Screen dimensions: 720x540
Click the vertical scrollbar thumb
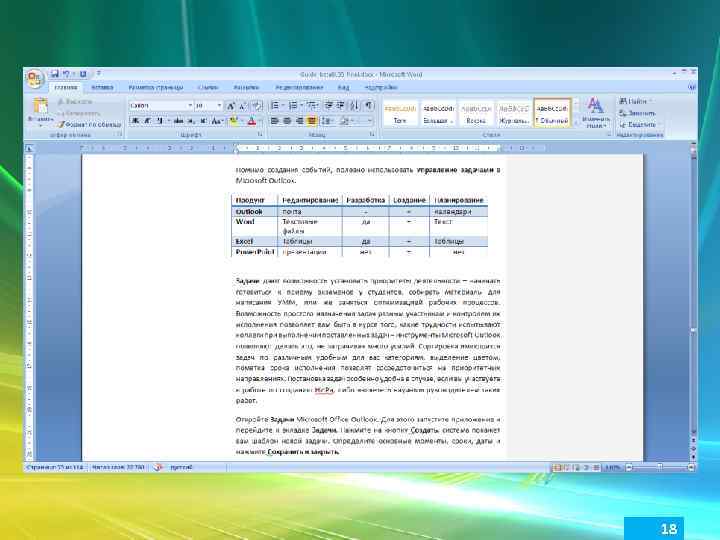click(693, 329)
